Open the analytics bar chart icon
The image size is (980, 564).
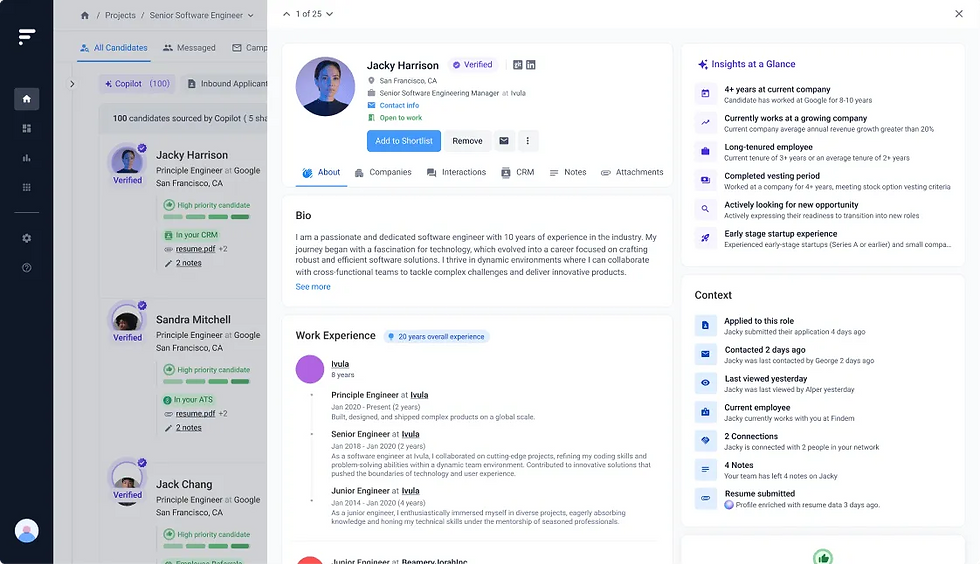(x=26, y=158)
